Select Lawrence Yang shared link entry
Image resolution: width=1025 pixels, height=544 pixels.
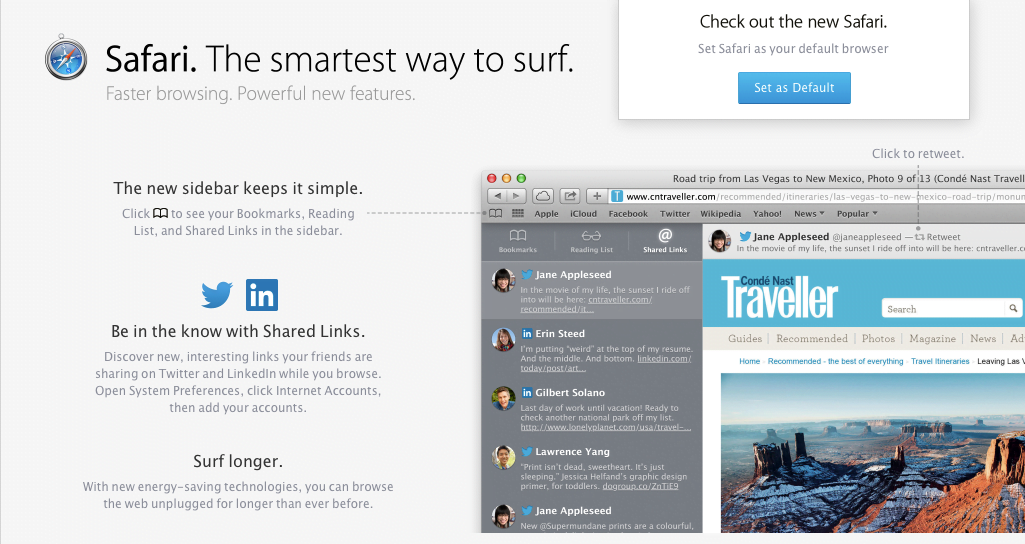592,466
